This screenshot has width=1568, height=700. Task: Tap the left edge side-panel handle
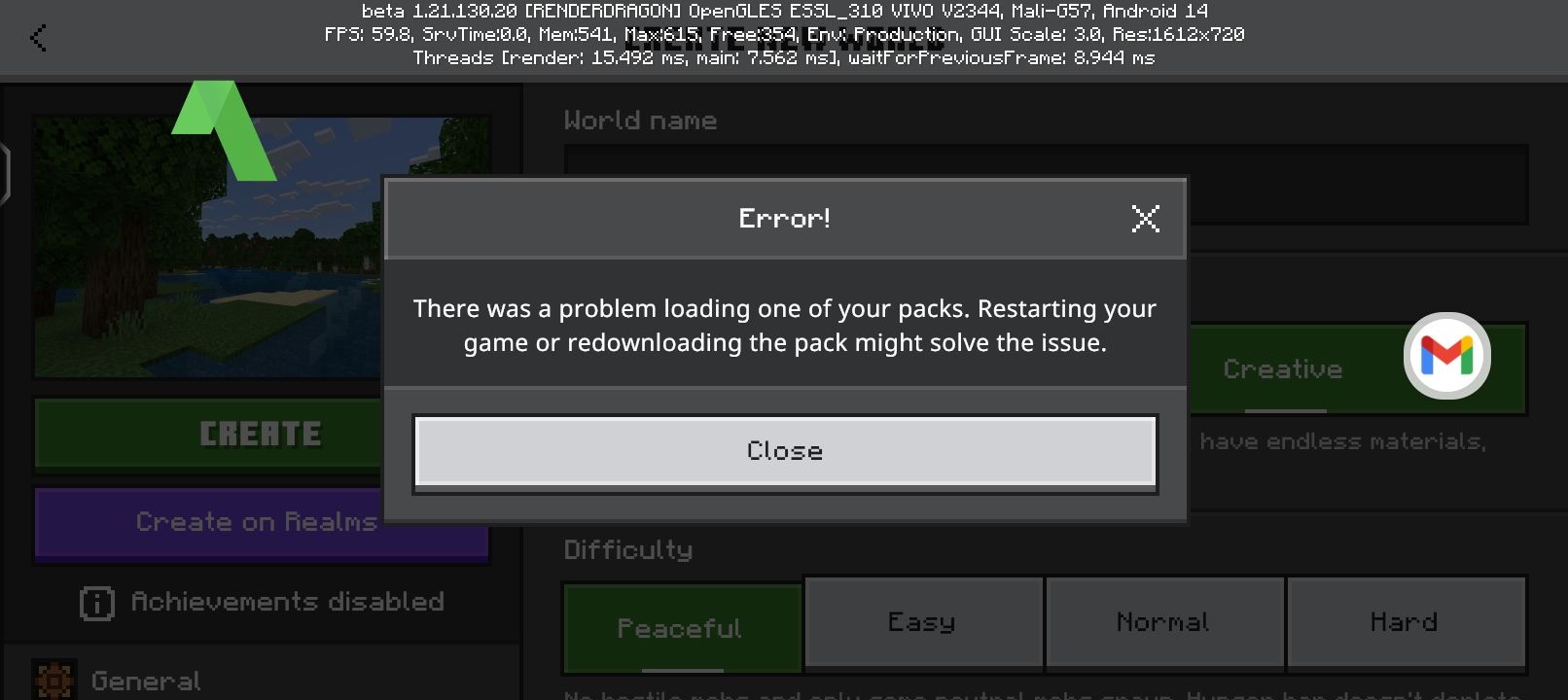point(5,175)
